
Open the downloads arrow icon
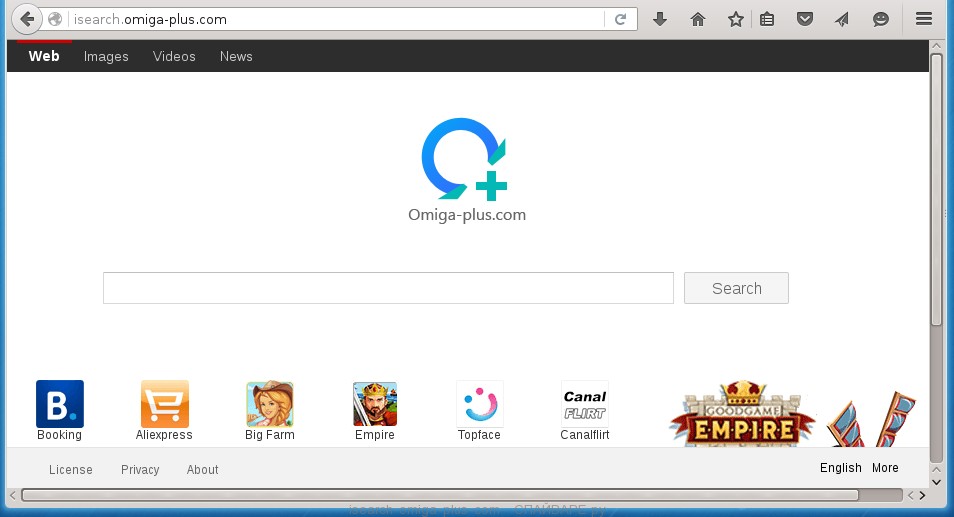(x=660, y=19)
